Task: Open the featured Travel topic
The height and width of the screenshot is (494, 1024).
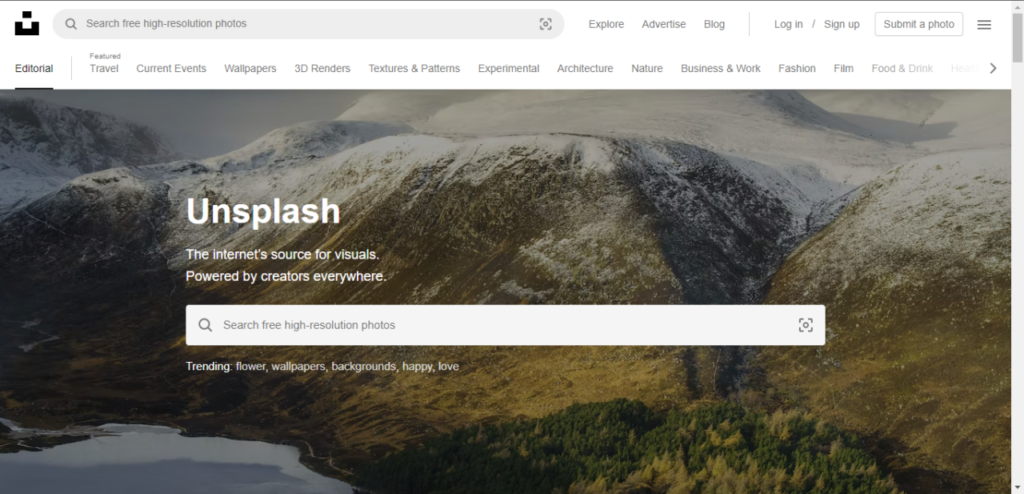Action: 104,69
